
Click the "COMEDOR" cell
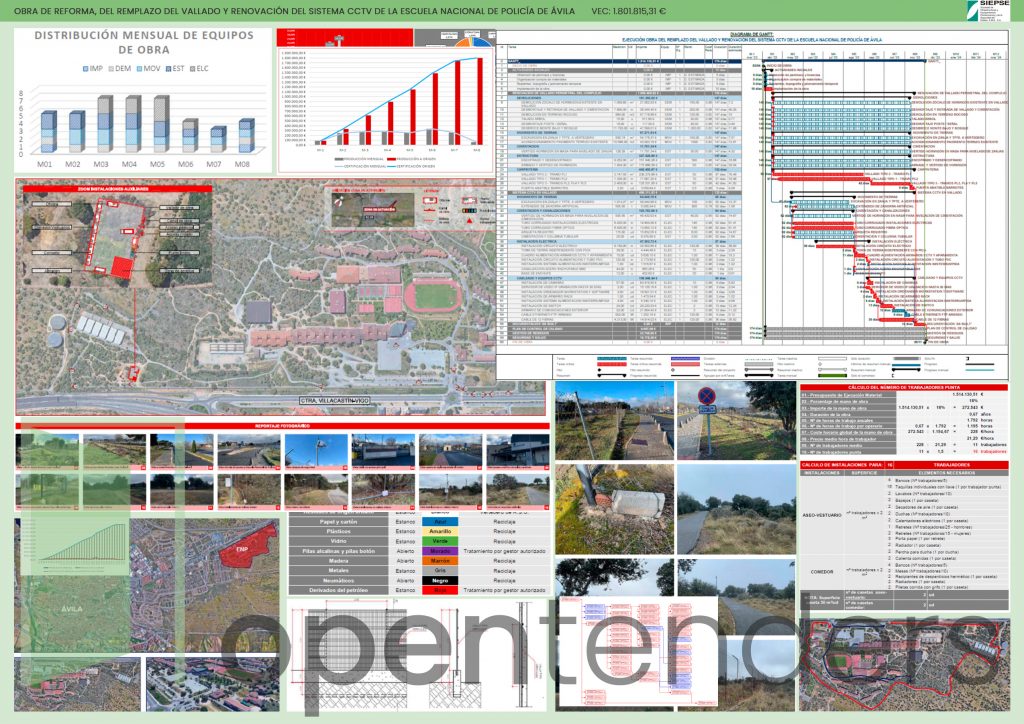(x=822, y=571)
